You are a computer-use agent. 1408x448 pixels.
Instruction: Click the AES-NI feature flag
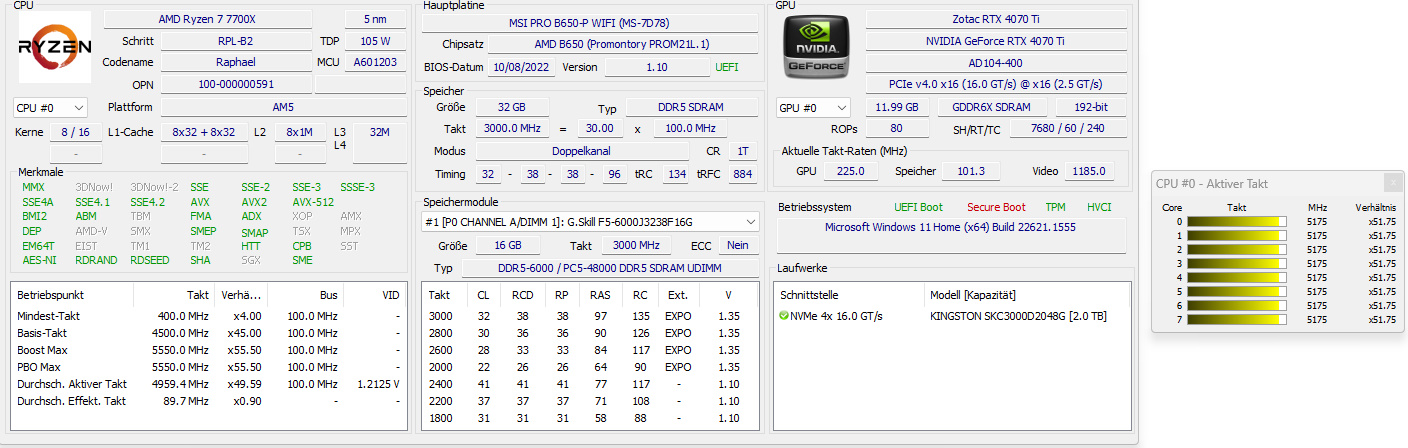pos(39,260)
